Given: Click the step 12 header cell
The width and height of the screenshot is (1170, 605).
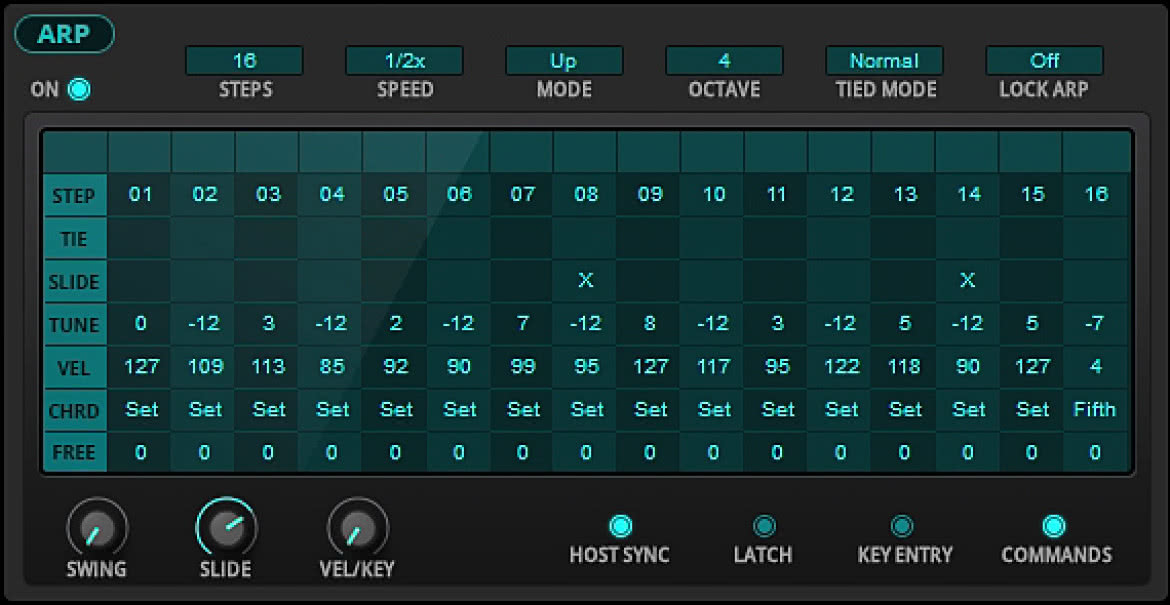Looking at the screenshot, I should click(840, 195).
